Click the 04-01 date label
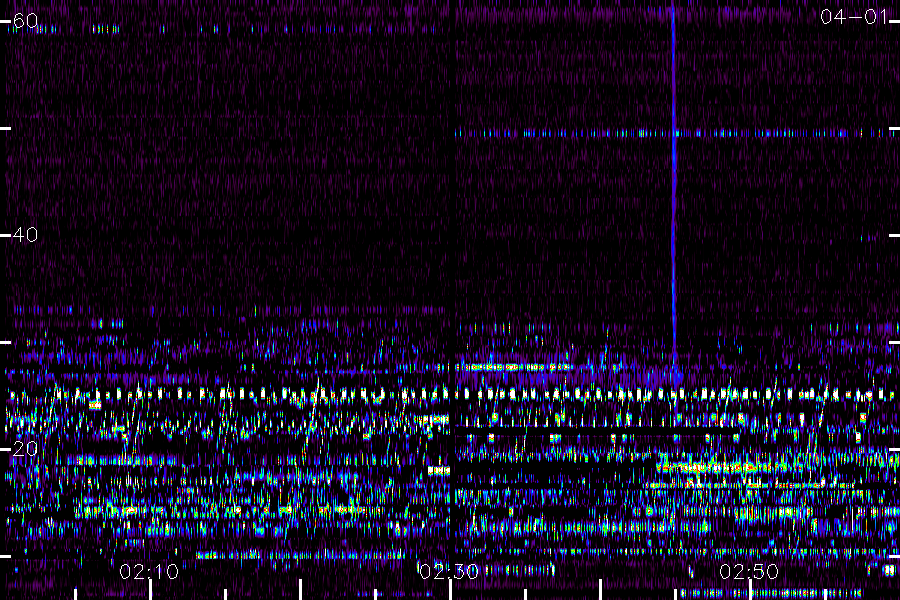Screen dimensions: 900x600 (854, 17)
